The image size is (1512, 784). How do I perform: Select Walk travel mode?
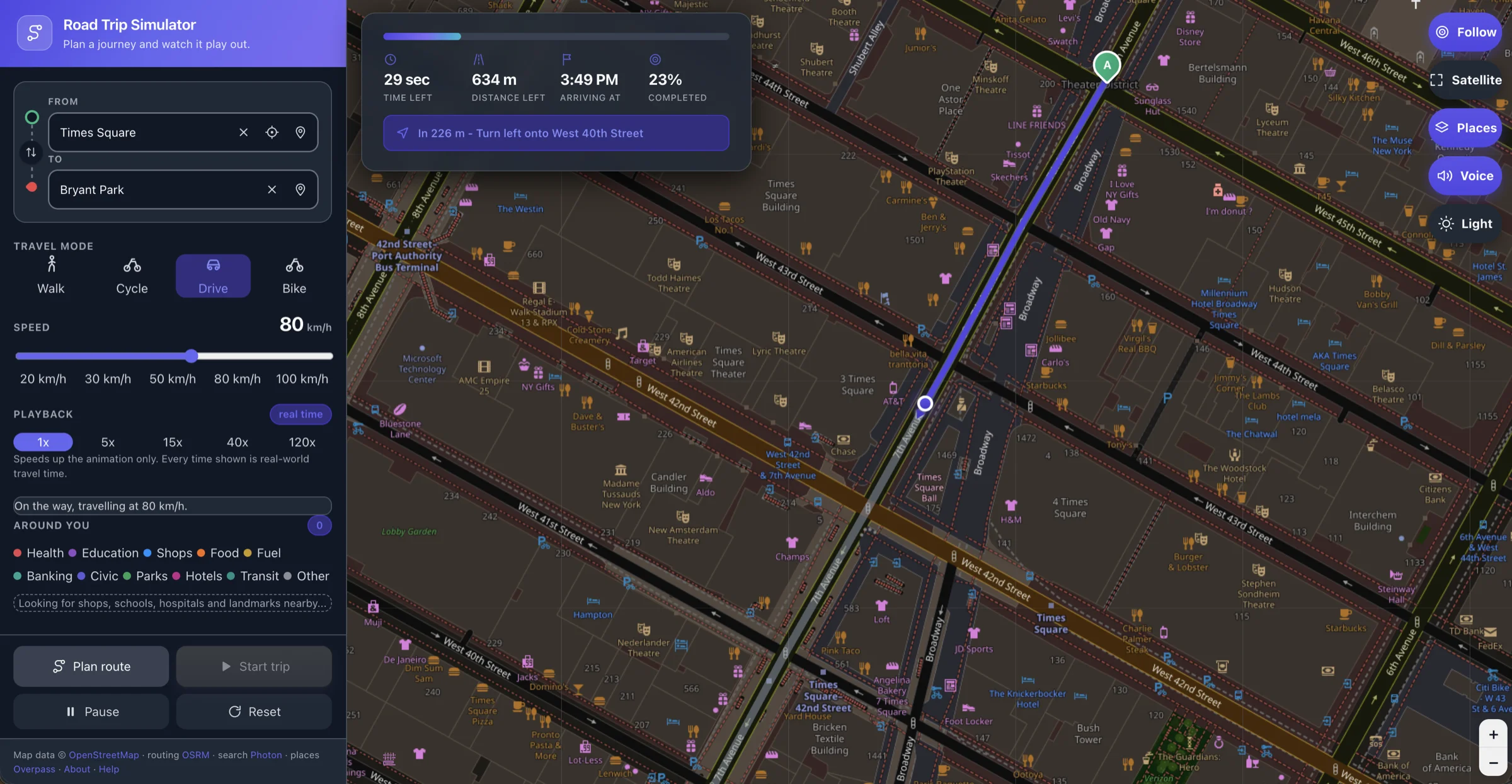tap(51, 276)
